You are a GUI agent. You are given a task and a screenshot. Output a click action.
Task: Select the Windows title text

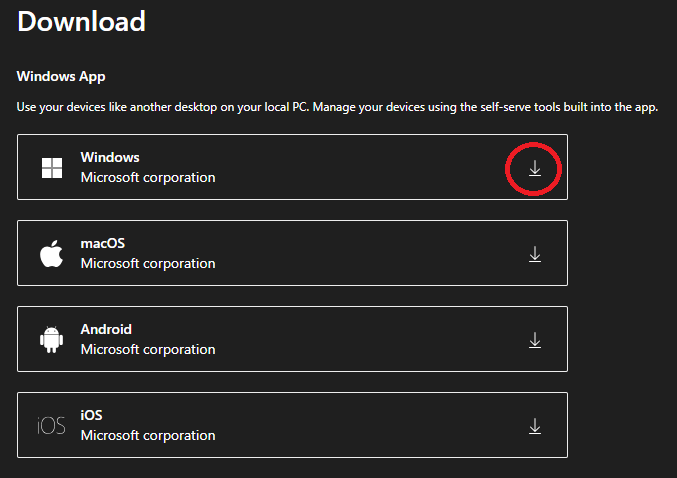(110, 157)
